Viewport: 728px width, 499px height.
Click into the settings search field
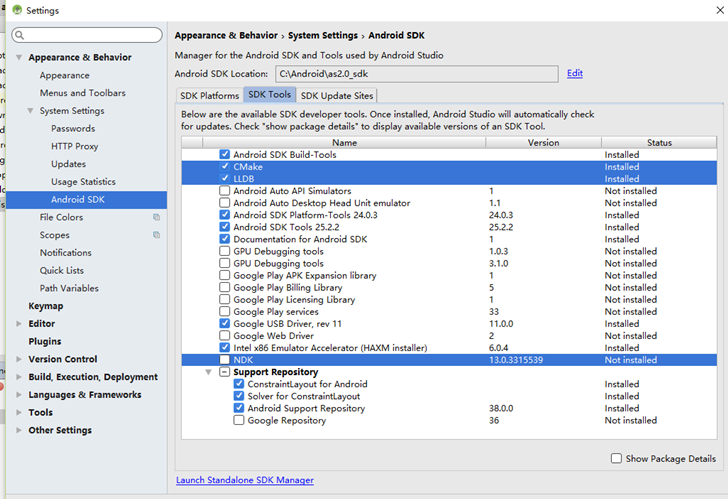(87, 35)
